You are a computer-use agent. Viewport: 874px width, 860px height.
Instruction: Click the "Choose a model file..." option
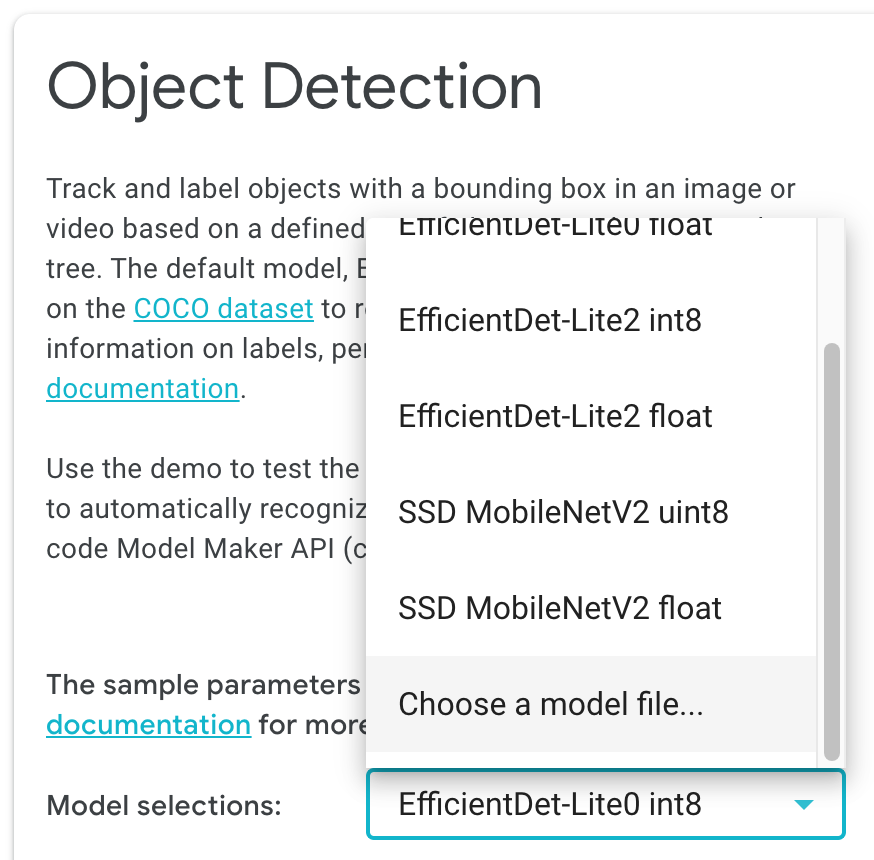pos(552,704)
